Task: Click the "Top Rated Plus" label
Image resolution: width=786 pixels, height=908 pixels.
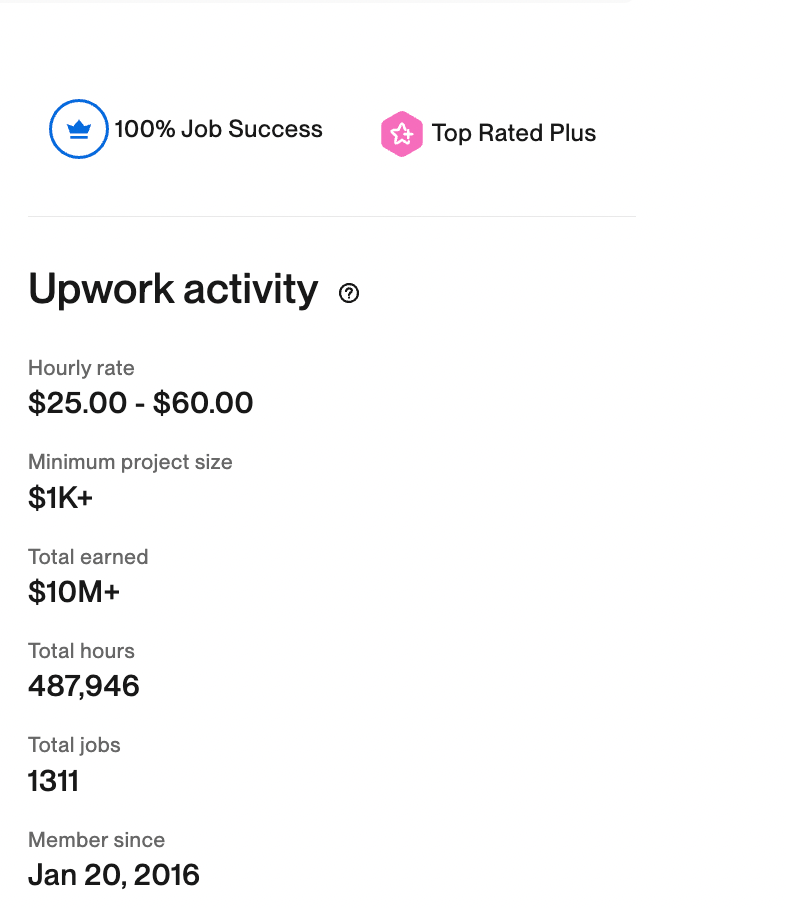Action: click(513, 134)
